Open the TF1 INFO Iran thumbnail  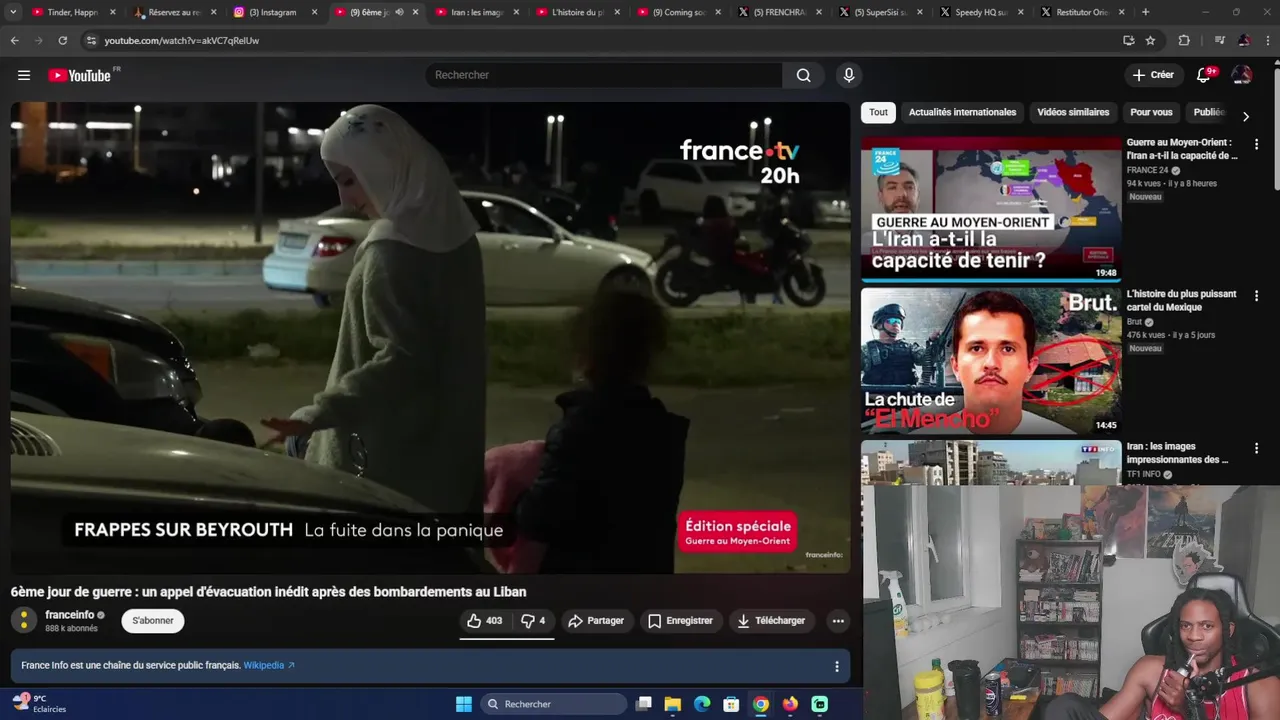[x=991, y=462]
